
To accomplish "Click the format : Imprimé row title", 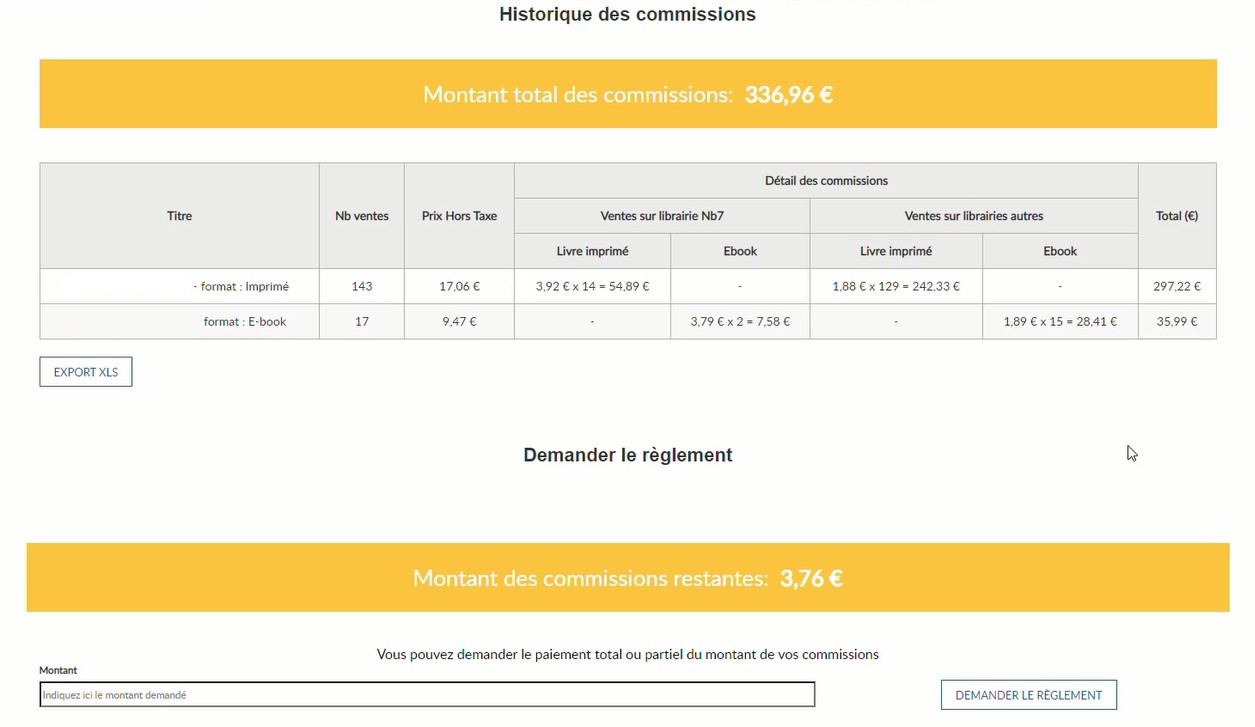I will pos(241,287).
